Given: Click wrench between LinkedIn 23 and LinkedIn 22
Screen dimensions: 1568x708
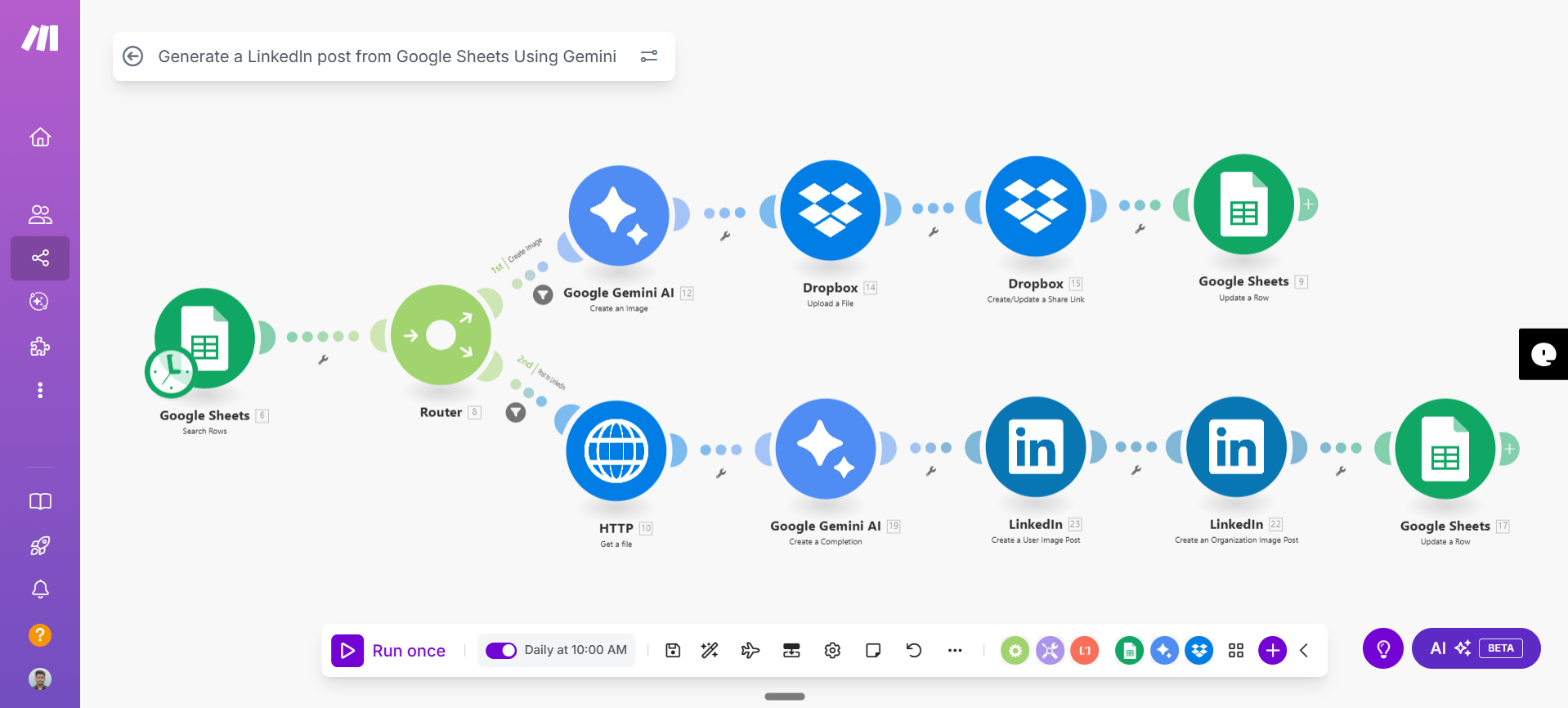Looking at the screenshot, I should click(x=1136, y=470).
